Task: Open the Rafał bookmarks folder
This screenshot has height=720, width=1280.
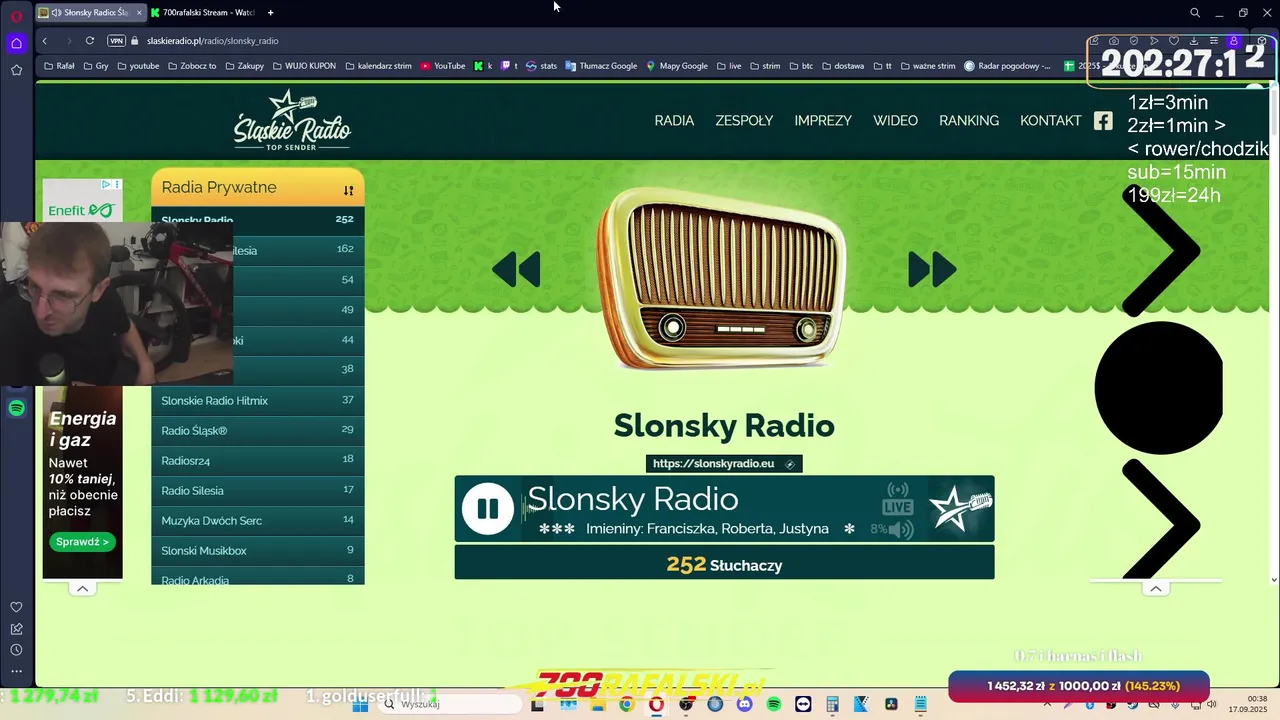Action: [x=59, y=66]
